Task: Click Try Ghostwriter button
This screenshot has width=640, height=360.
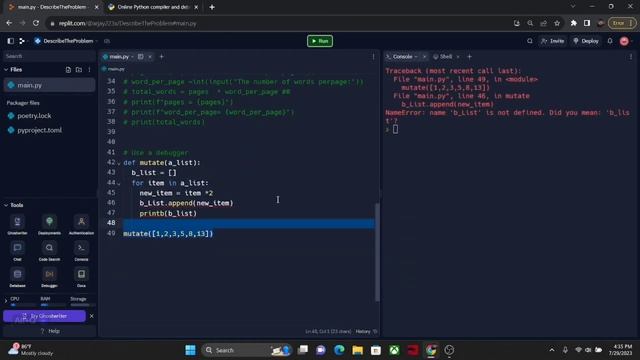Action: click(x=44, y=316)
